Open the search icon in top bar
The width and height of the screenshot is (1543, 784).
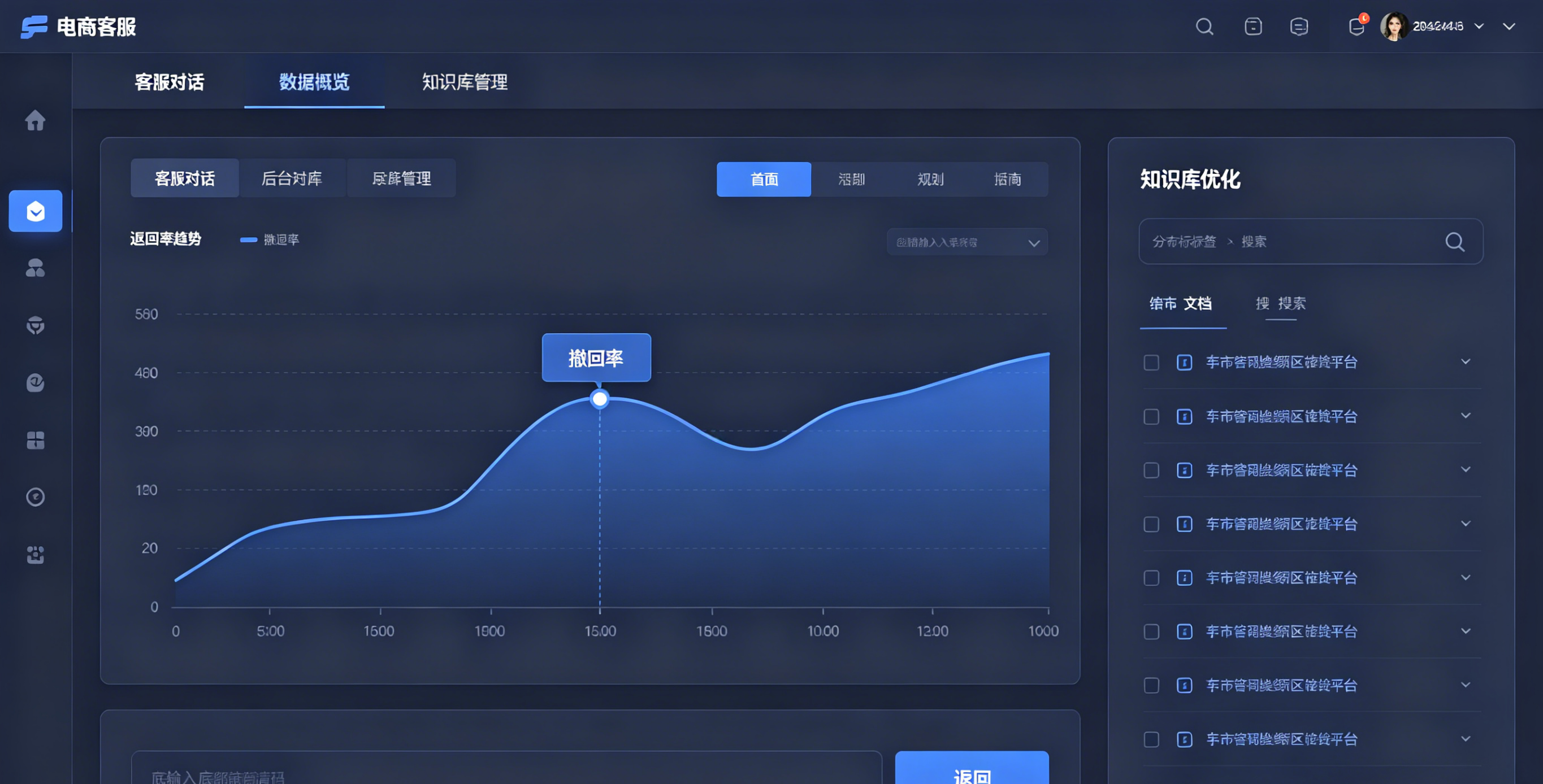click(1204, 27)
